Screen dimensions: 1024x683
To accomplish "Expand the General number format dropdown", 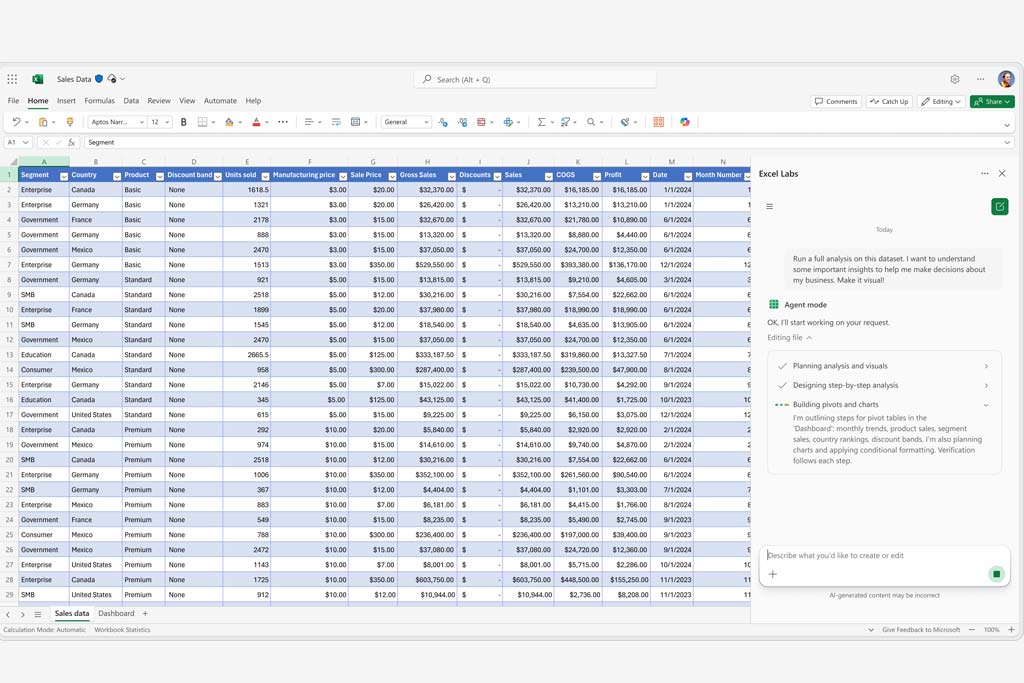I will (x=426, y=122).
